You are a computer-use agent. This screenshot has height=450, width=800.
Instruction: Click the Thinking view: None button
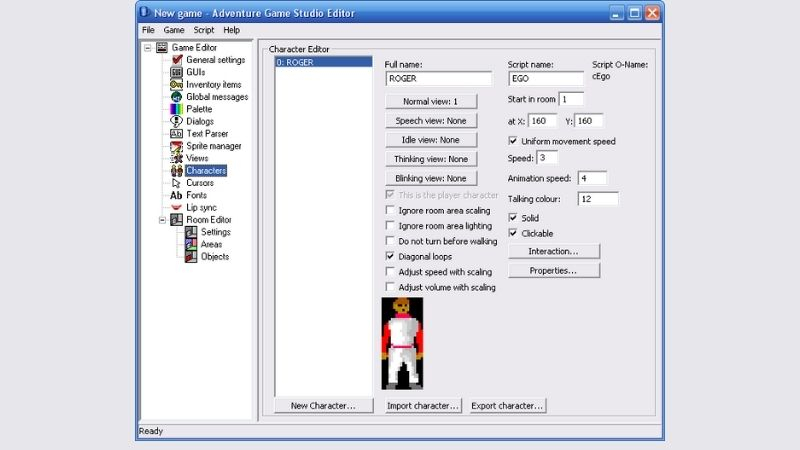(x=431, y=159)
